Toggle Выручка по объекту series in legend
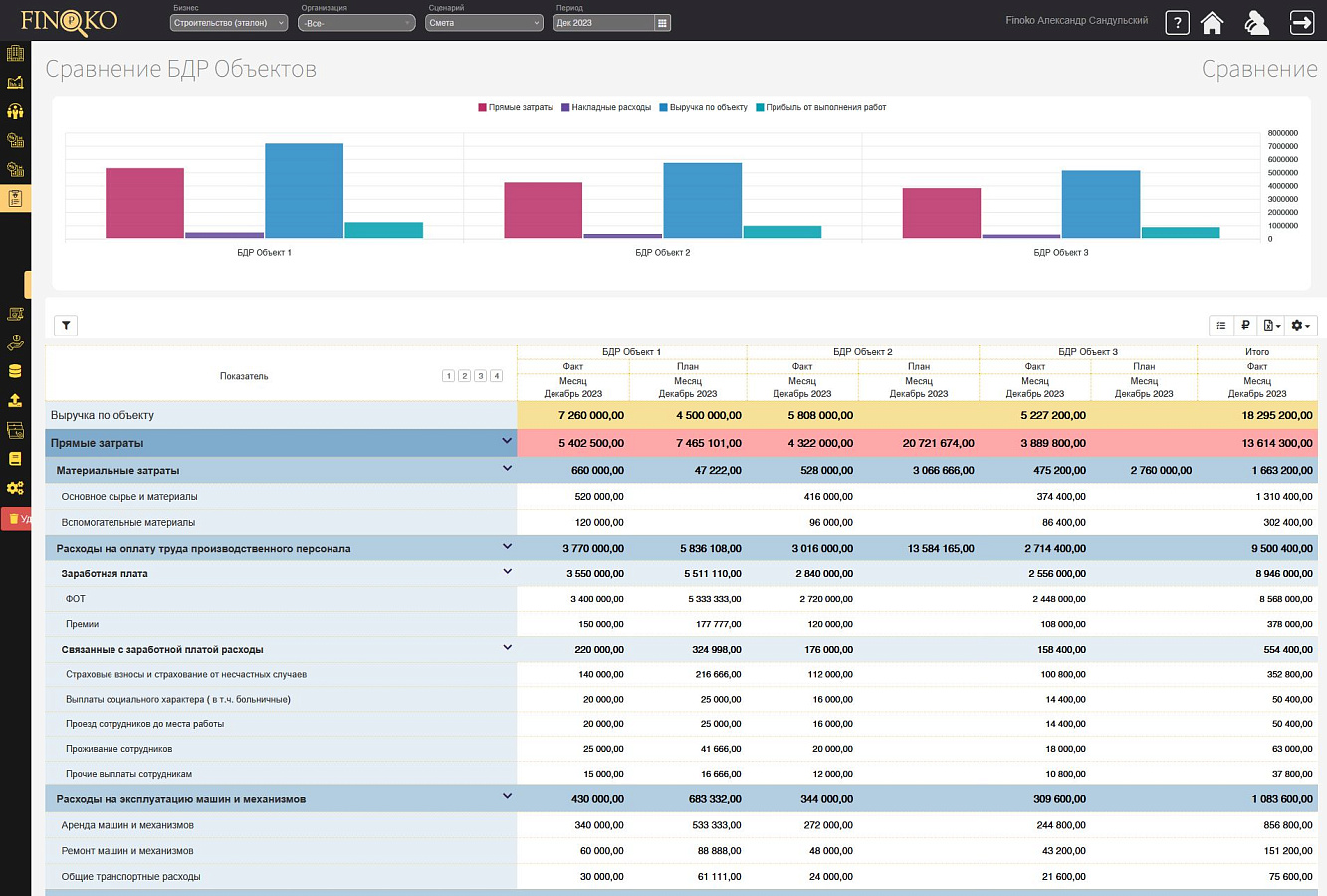This screenshot has height=896, width=1327. tap(703, 107)
